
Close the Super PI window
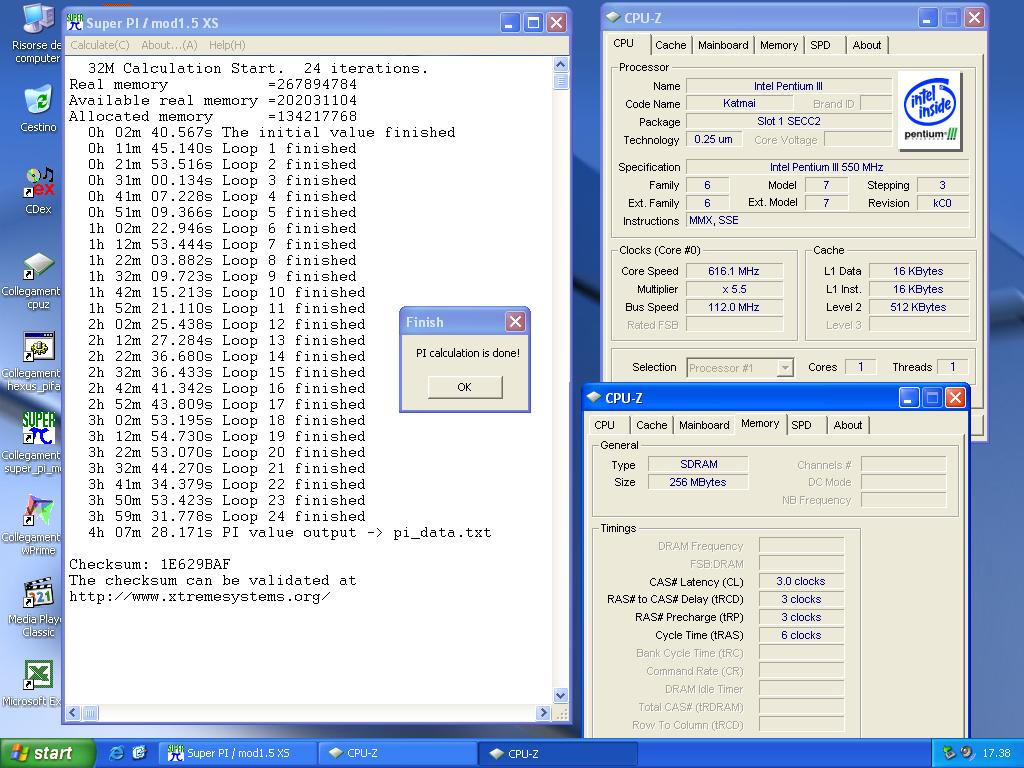click(x=556, y=23)
